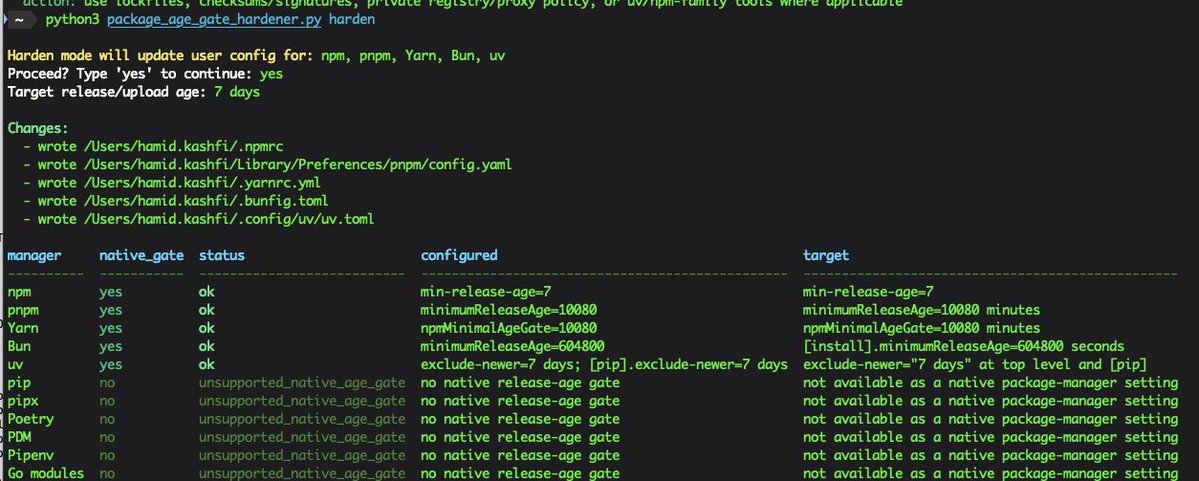
Task: Click configured 'min-release-age=7' in npm row
Action: click(x=486, y=292)
